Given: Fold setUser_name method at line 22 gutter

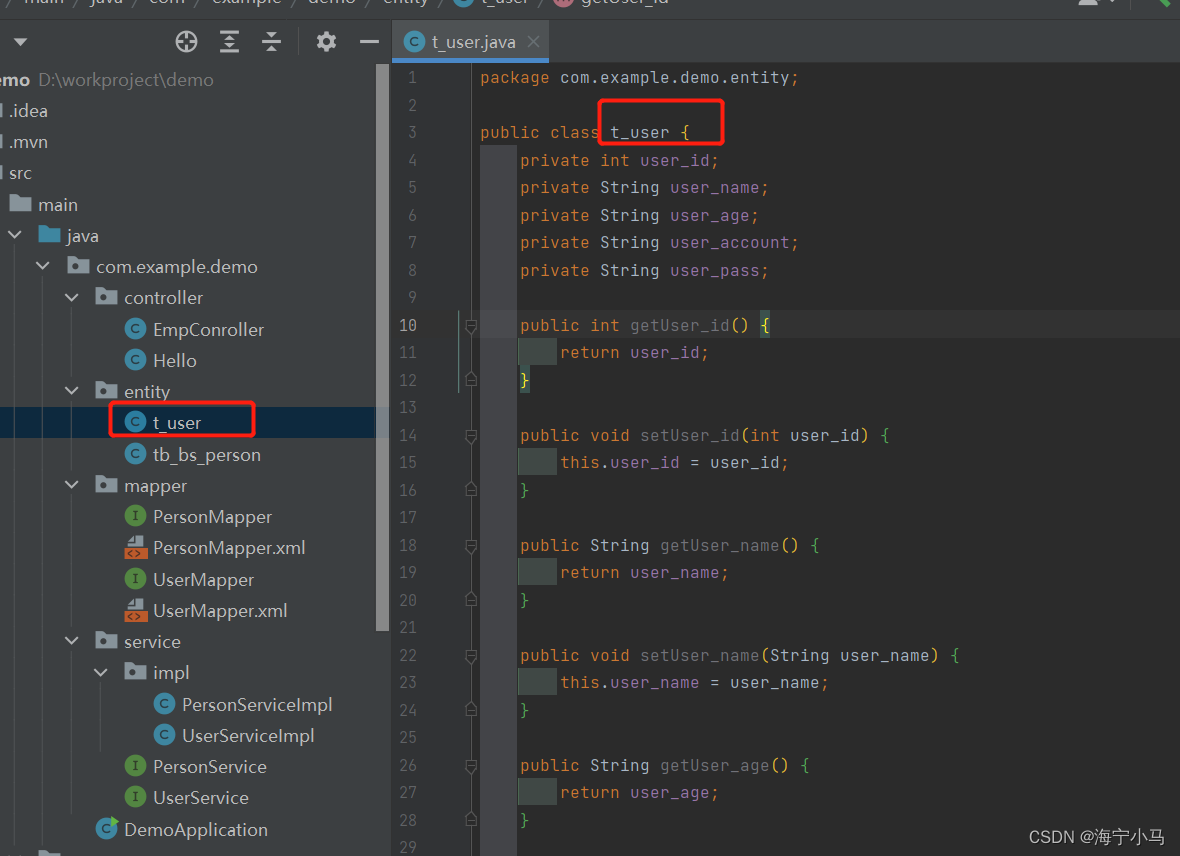Looking at the screenshot, I should click(x=471, y=656).
